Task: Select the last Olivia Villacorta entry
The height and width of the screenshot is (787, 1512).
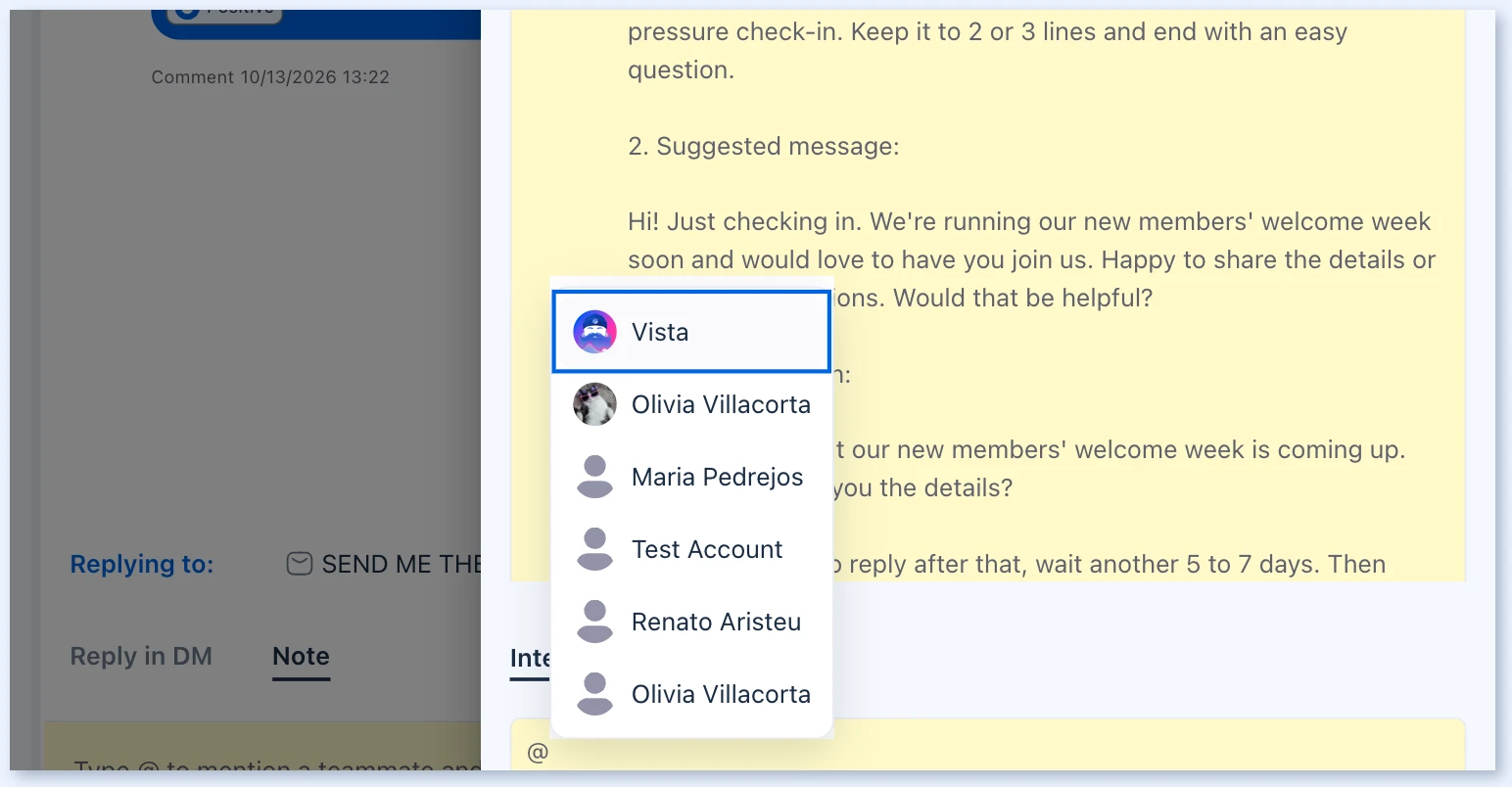Action: click(691, 694)
